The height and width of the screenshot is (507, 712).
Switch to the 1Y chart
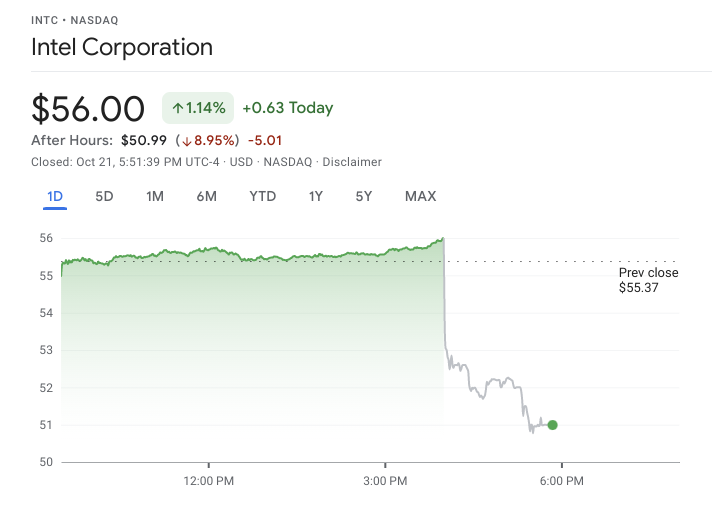click(x=316, y=197)
